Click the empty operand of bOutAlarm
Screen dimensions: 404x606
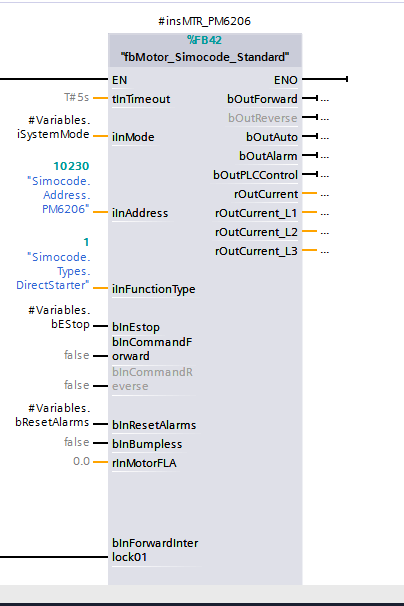325,156
